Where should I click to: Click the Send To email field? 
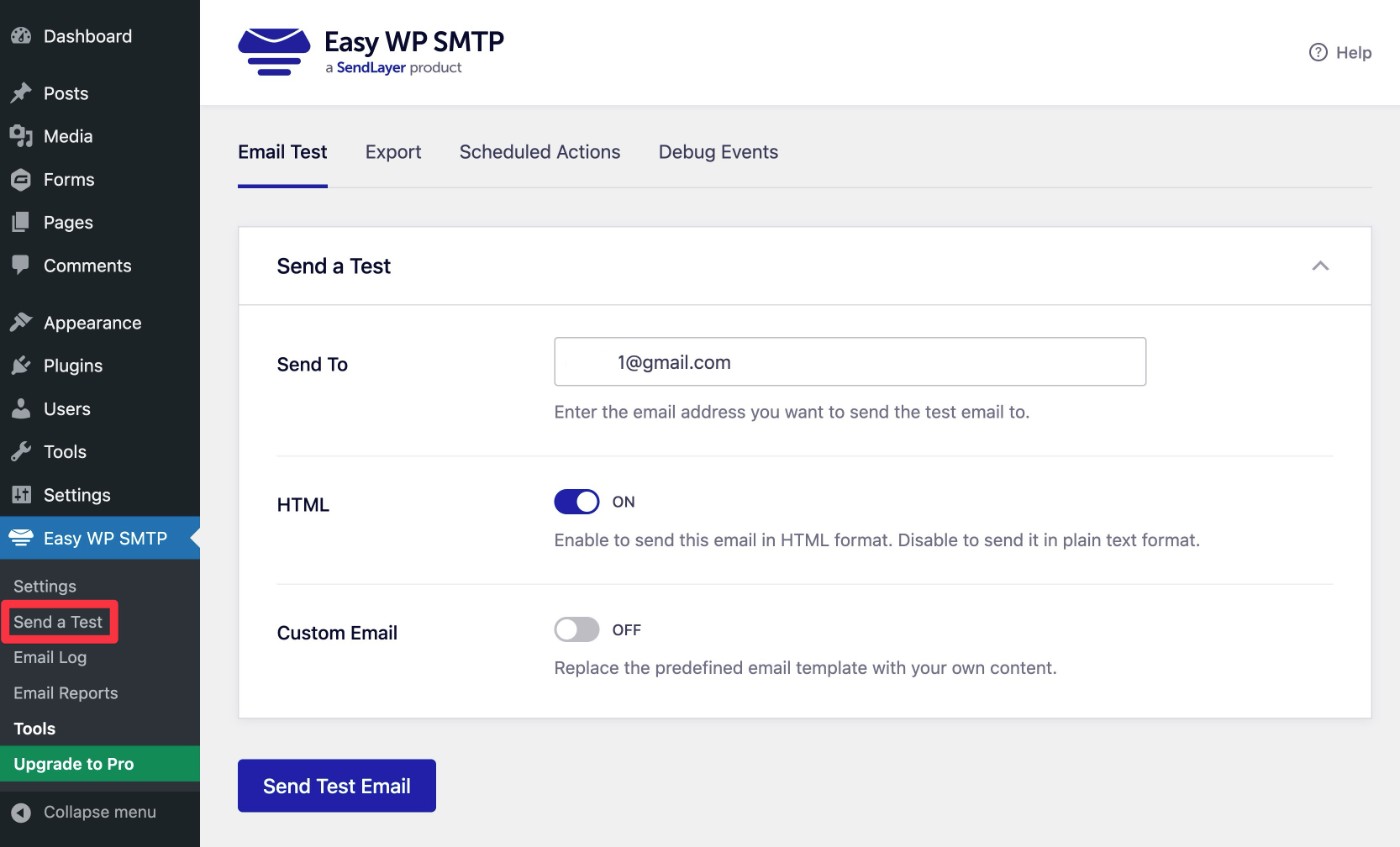click(x=850, y=362)
